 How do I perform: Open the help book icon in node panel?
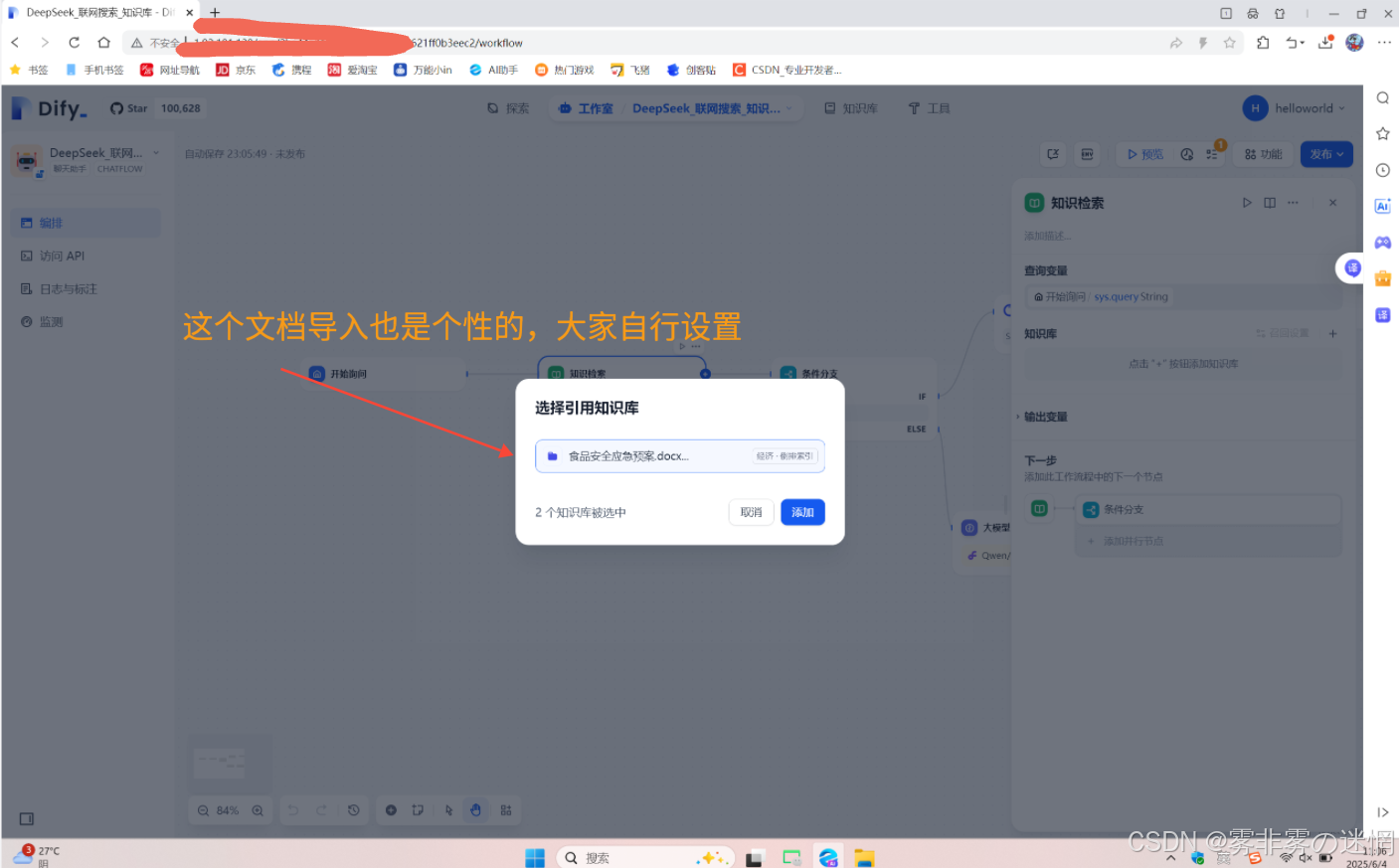[x=1270, y=203]
